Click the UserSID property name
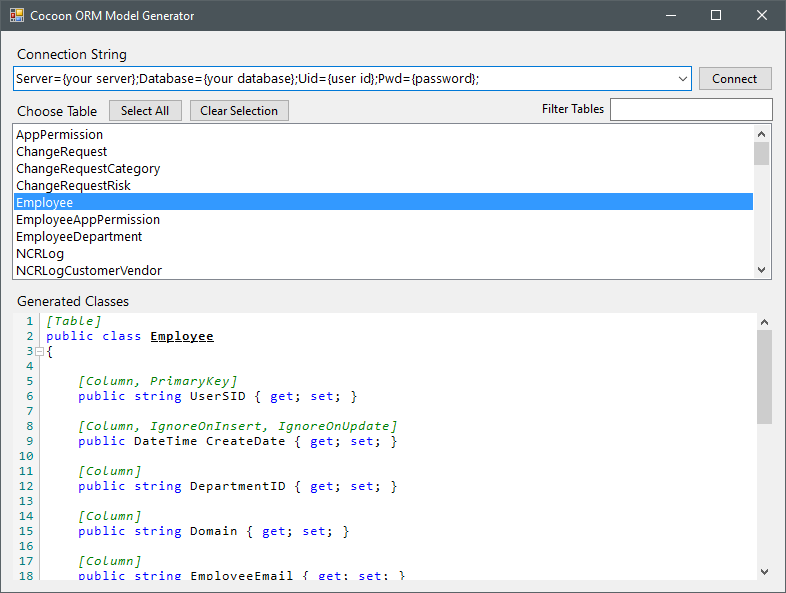This screenshot has width=786, height=593. point(218,396)
